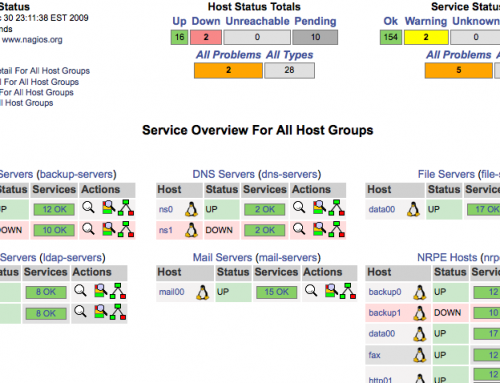Open the Mail Servers host group link
The height and width of the screenshot is (383, 500).
[x=222, y=257]
